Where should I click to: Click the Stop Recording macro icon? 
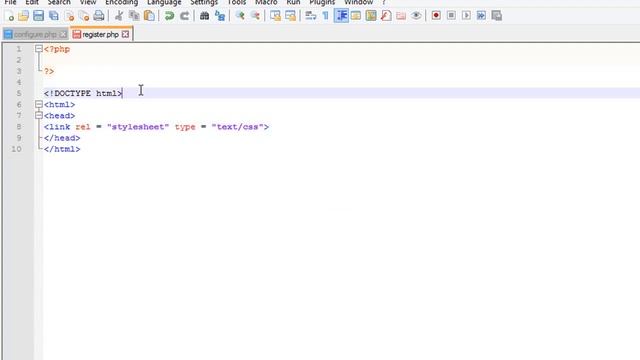pyautogui.click(x=451, y=16)
